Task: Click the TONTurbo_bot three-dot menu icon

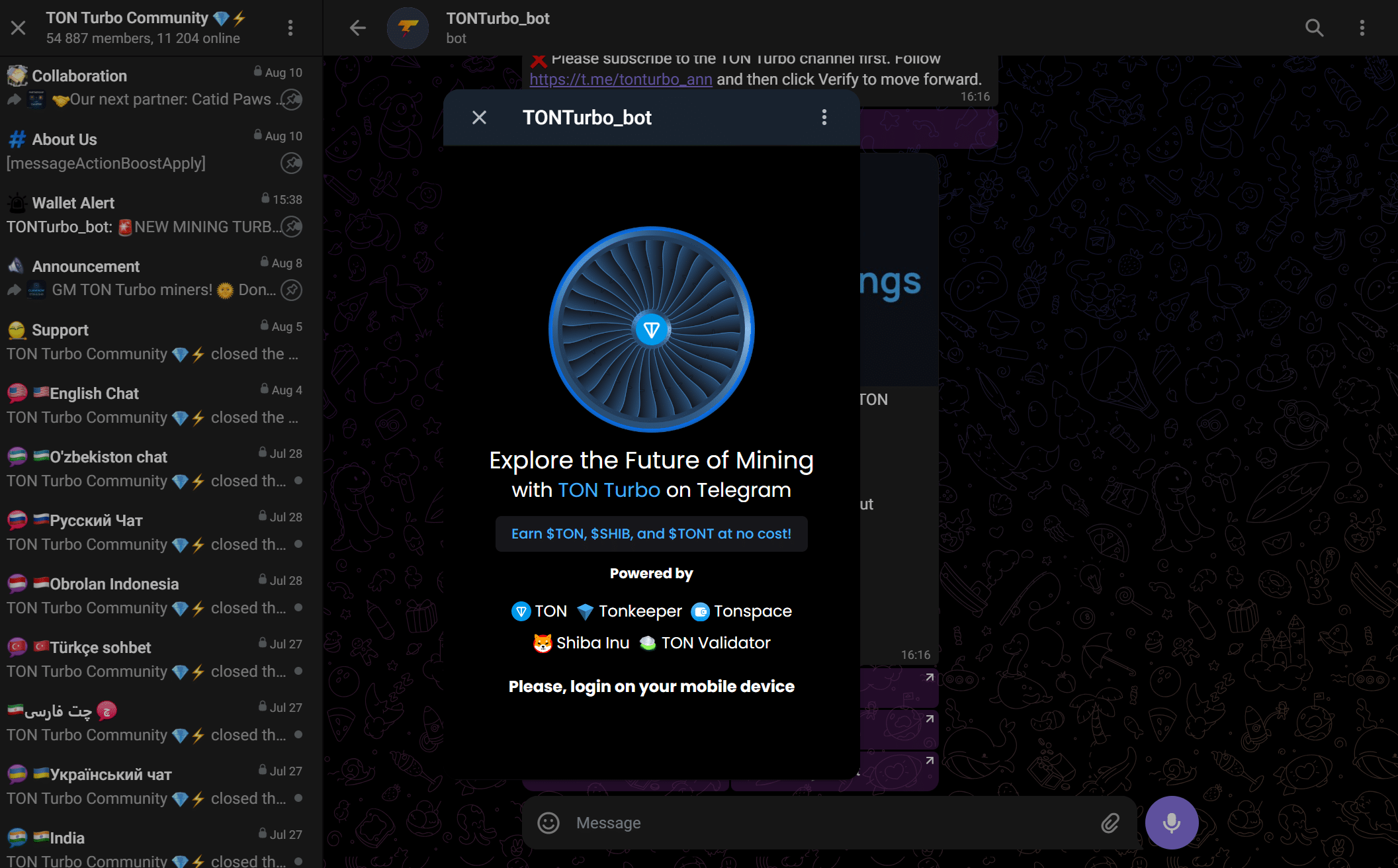Action: click(824, 117)
